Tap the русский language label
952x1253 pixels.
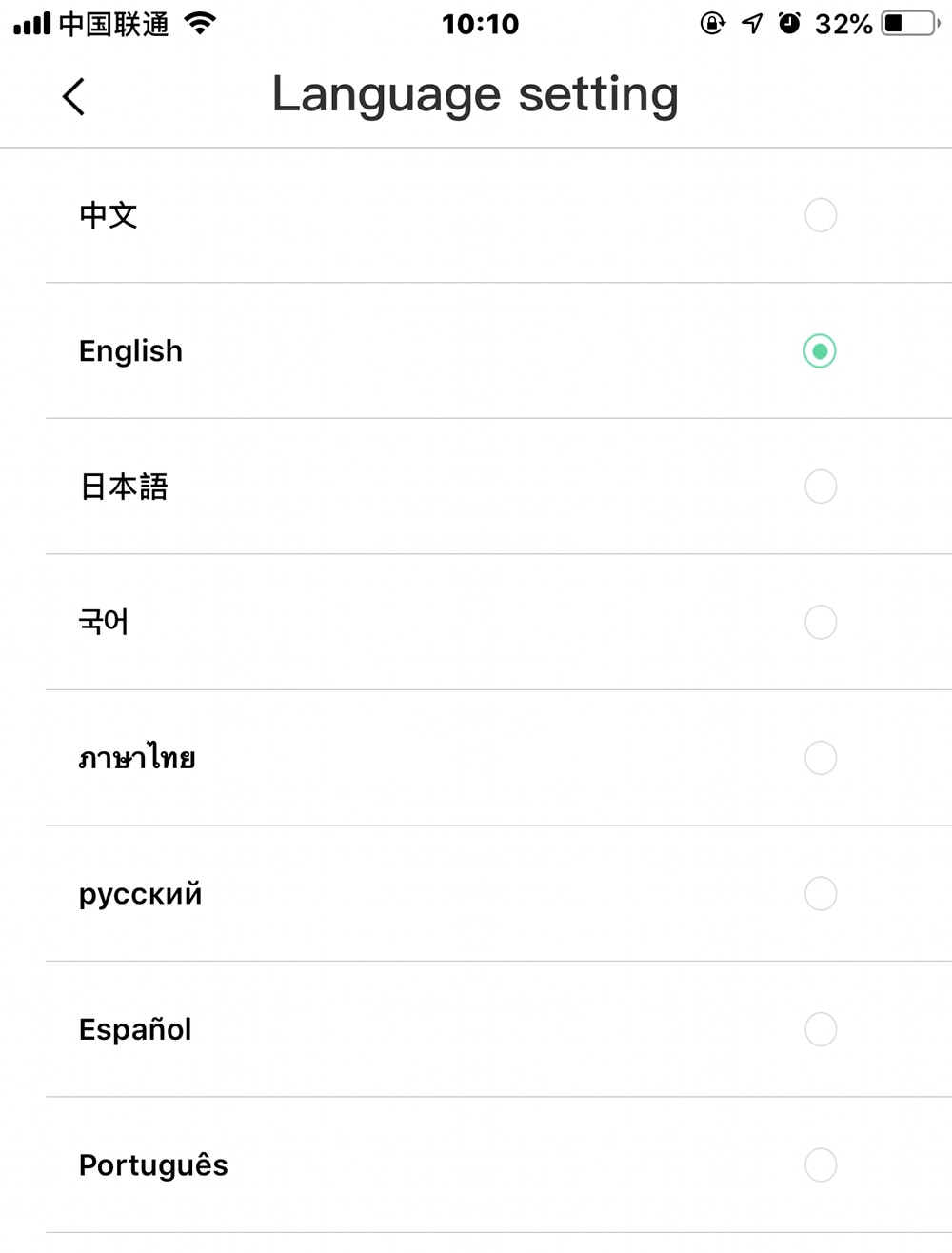[x=140, y=894]
